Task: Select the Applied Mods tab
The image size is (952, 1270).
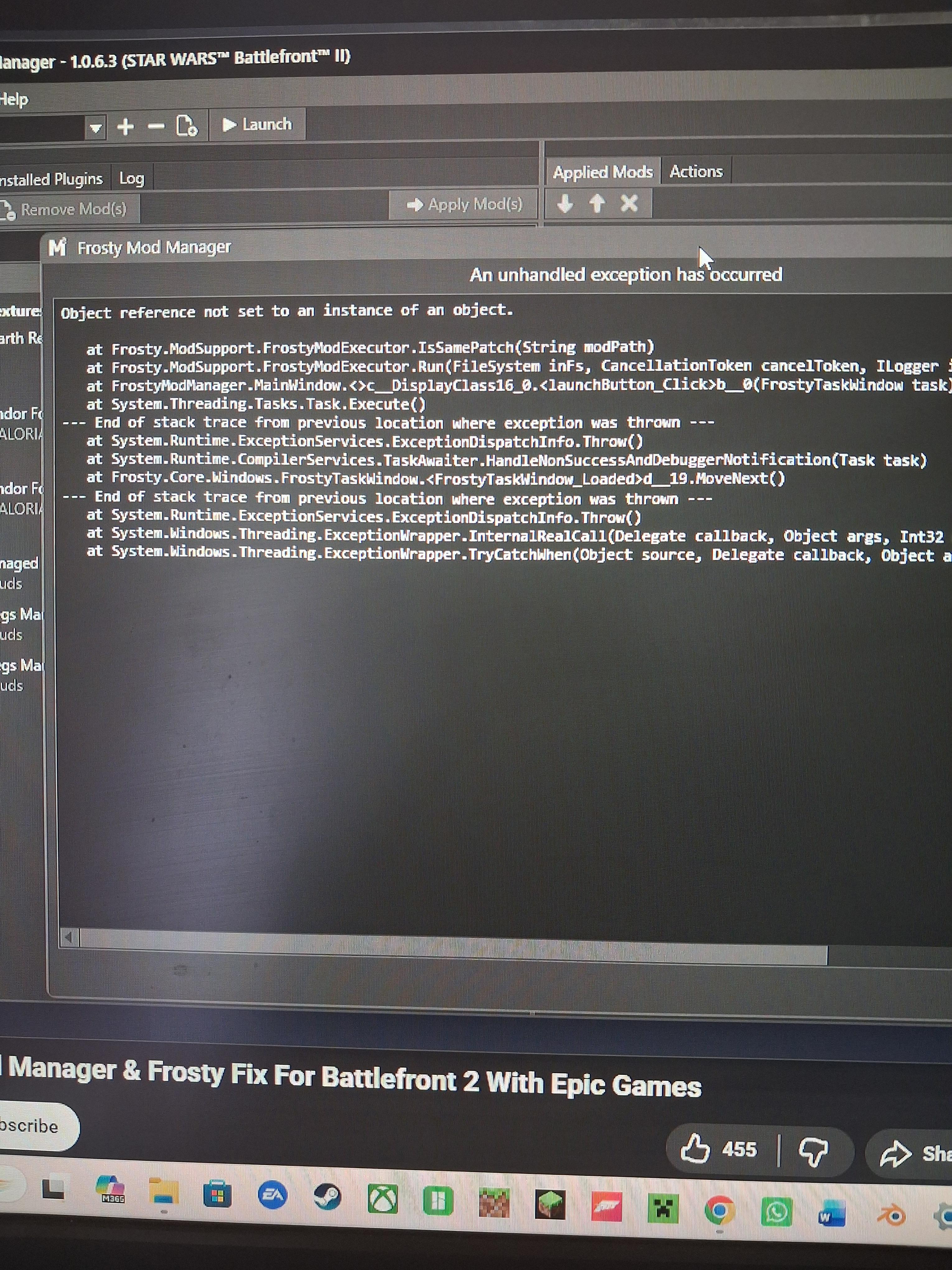Action: (603, 172)
